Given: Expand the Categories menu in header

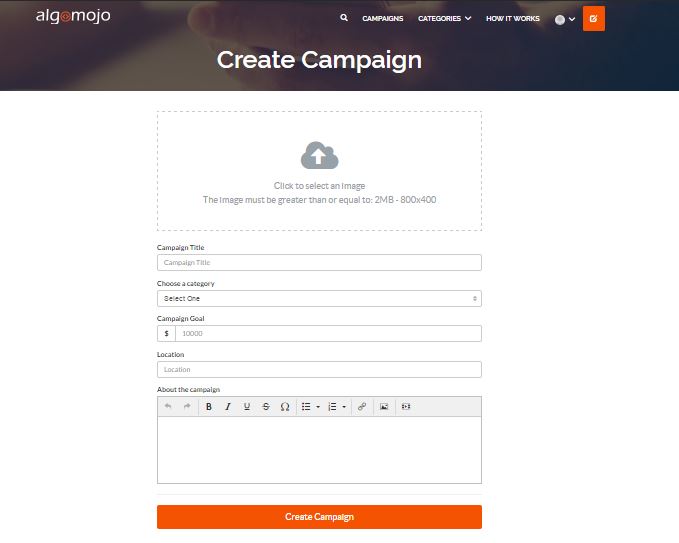Looking at the screenshot, I should [x=444, y=19].
